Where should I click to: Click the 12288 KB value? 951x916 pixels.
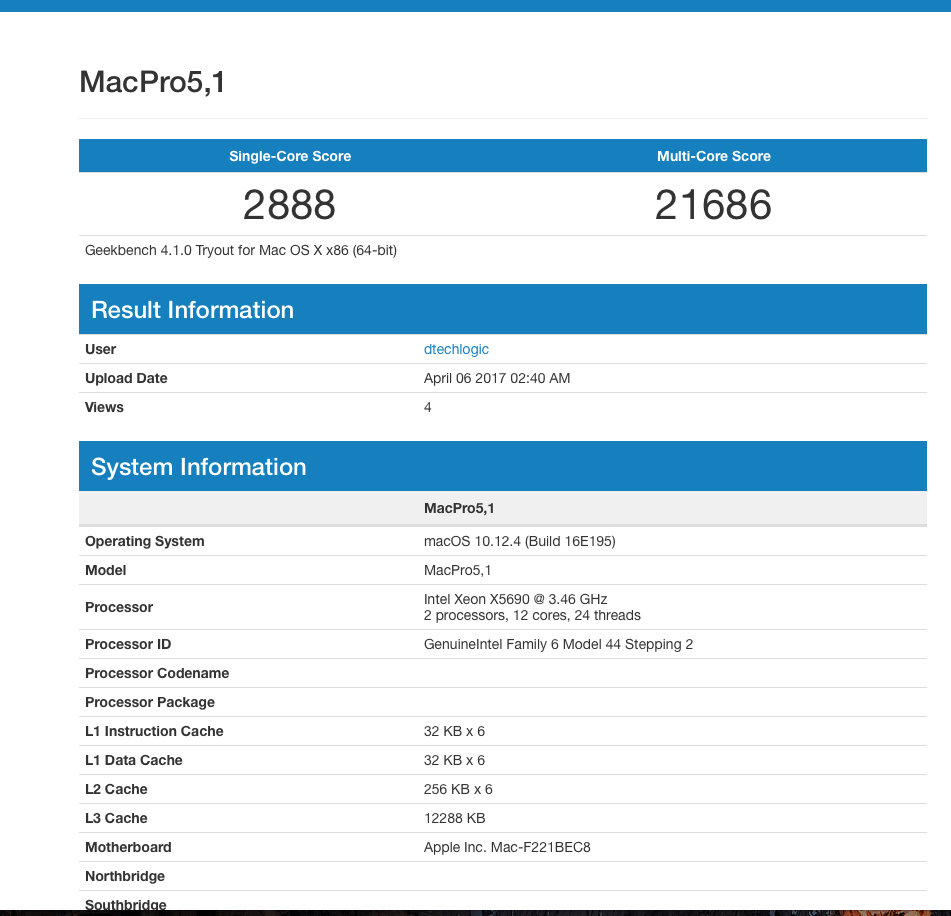(x=454, y=818)
